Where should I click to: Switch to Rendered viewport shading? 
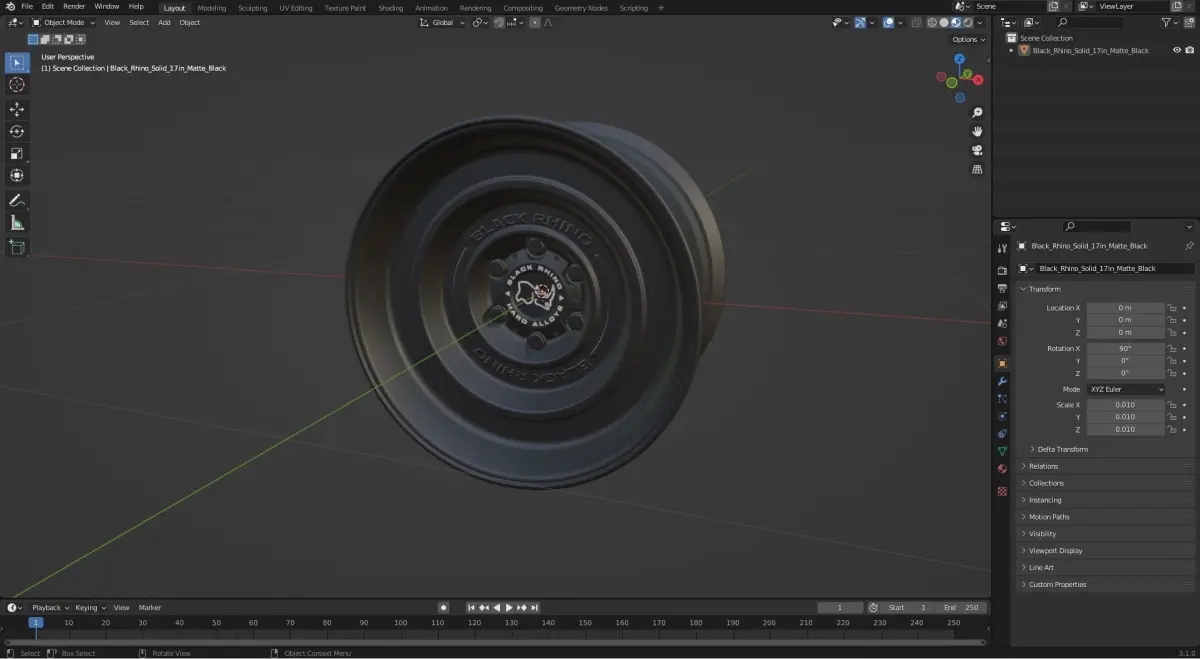pyautogui.click(x=967, y=22)
